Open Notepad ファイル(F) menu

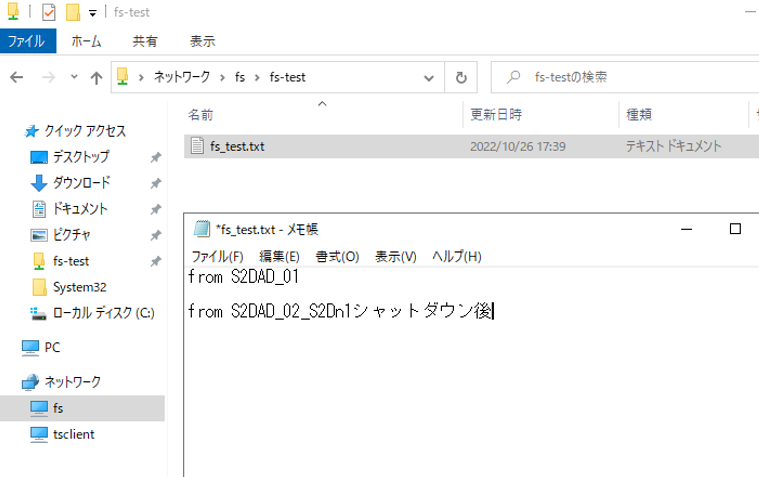click(217, 256)
